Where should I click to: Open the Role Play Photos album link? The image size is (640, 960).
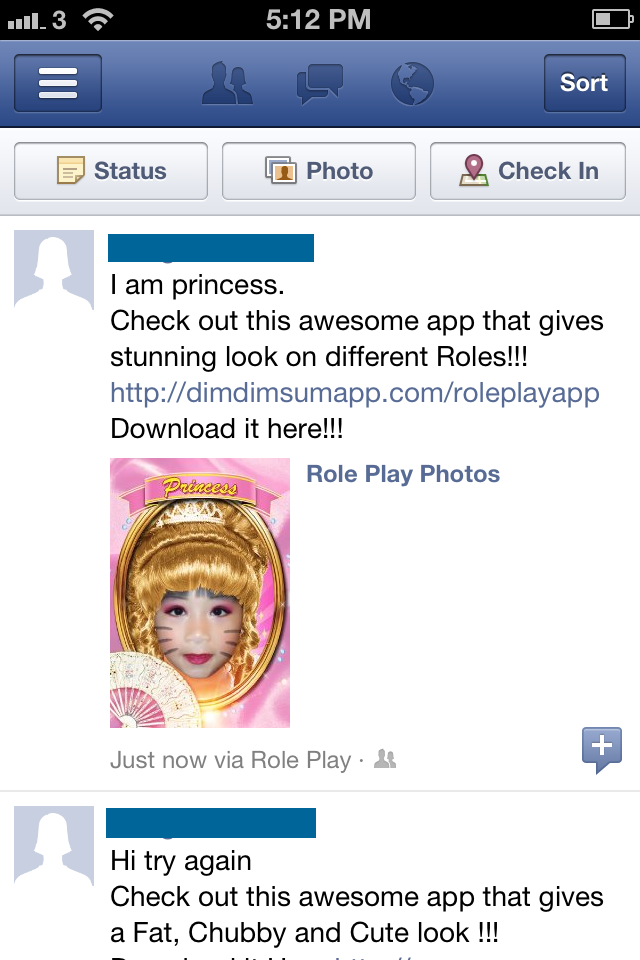pyautogui.click(x=403, y=474)
